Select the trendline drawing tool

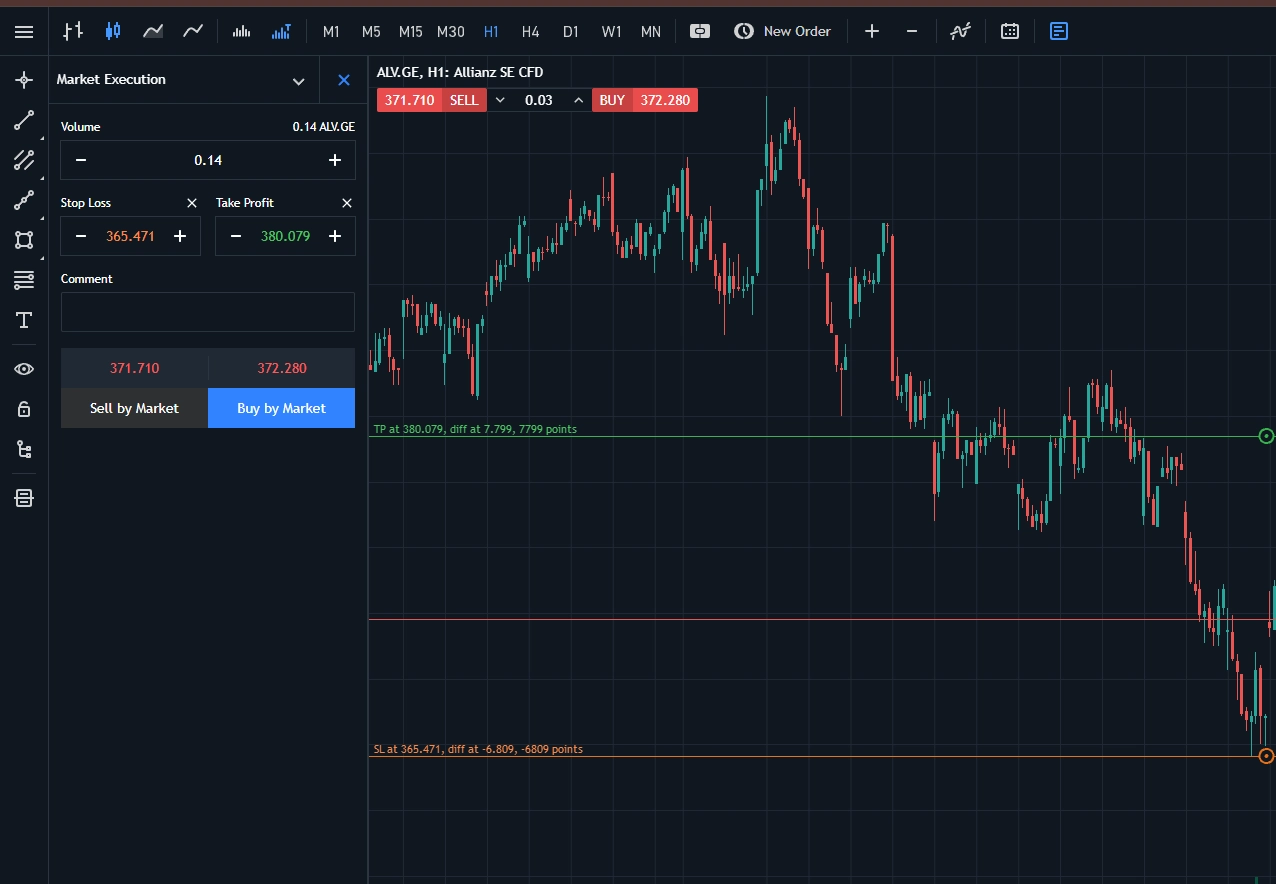pyautogui.click(x=24, y=120)
